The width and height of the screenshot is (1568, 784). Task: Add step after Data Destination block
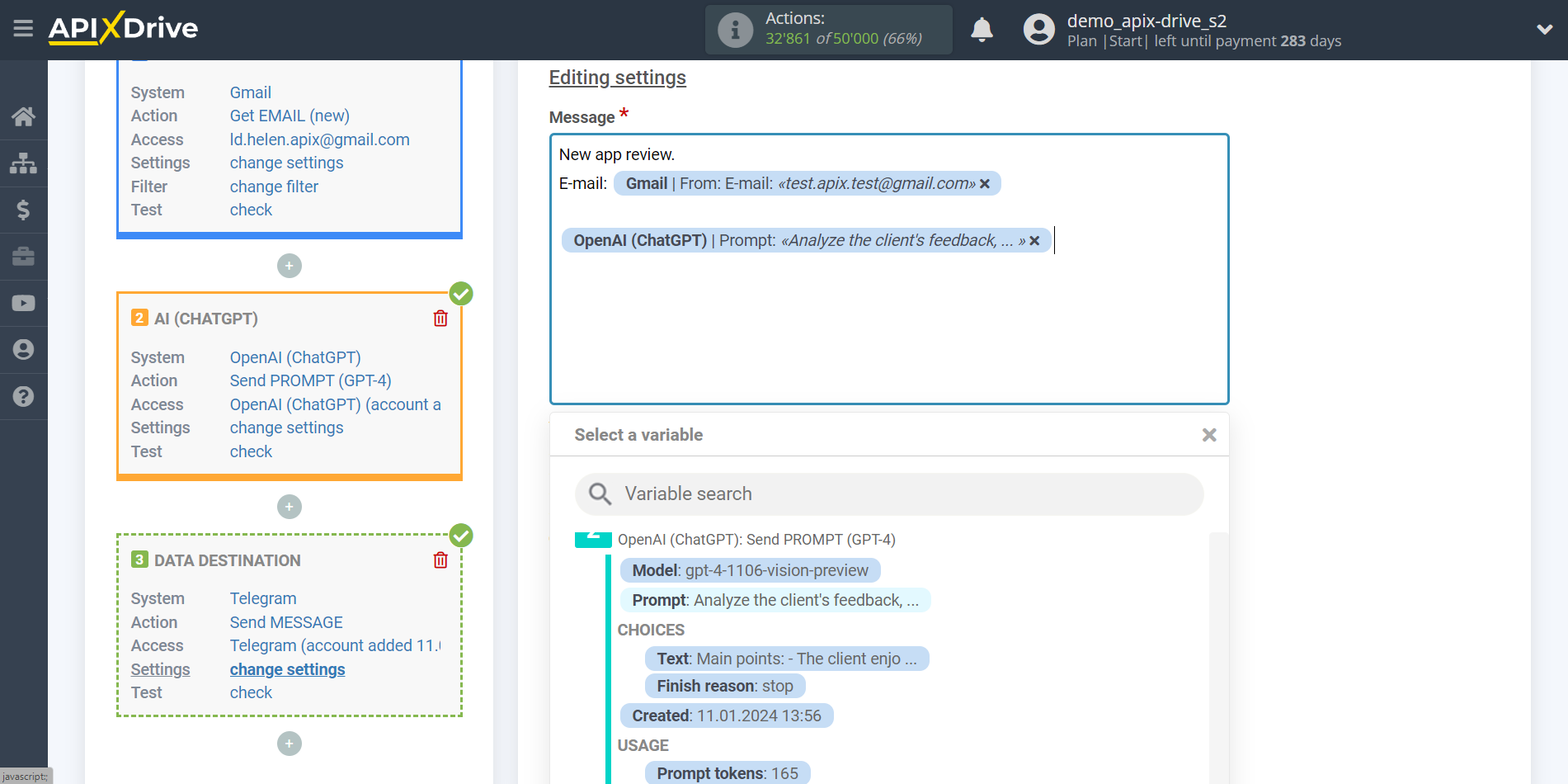(289, 744)
